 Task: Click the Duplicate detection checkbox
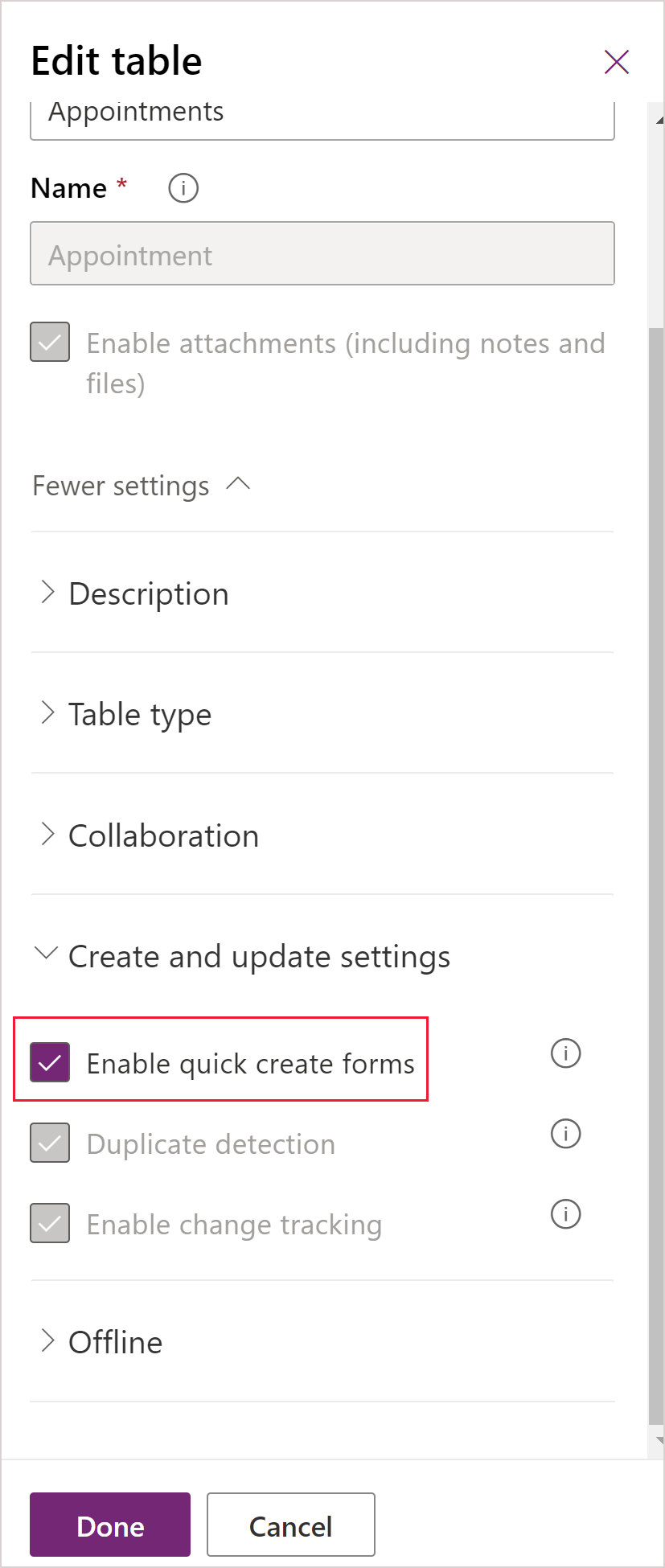point(49,1143)
